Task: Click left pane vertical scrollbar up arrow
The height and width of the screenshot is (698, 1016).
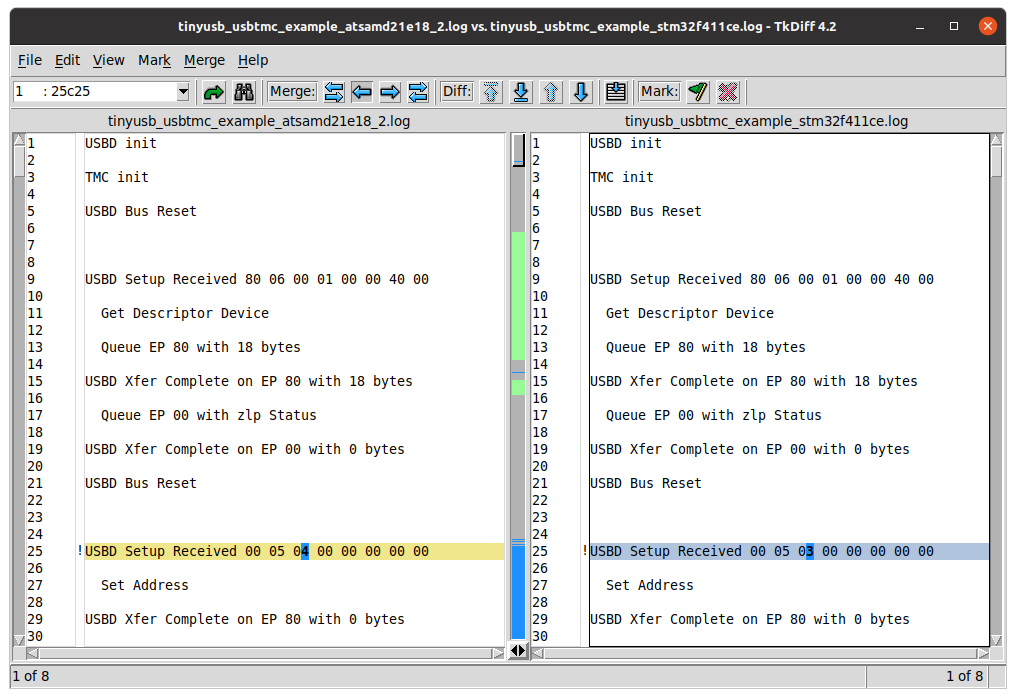Action: pyautogui.click(x=19, y=139)
